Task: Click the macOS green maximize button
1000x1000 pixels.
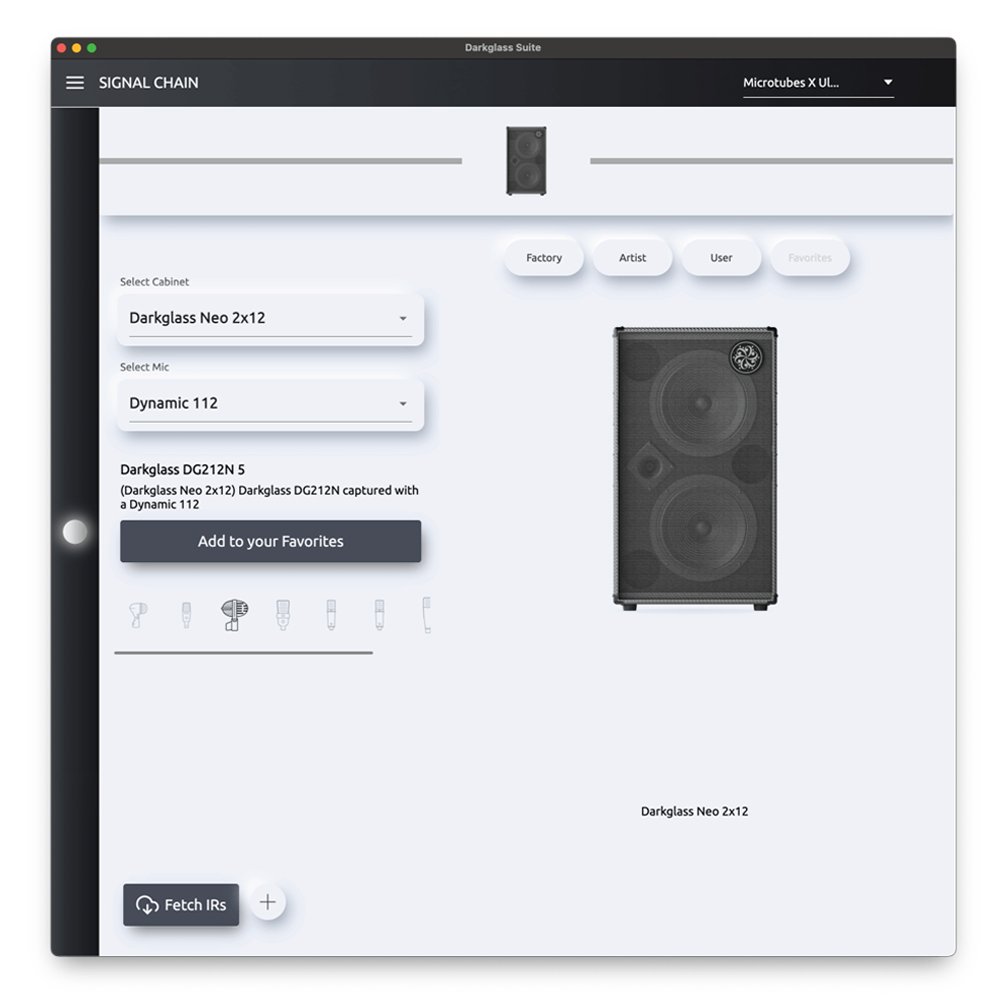Action: (x=92, y=48)
